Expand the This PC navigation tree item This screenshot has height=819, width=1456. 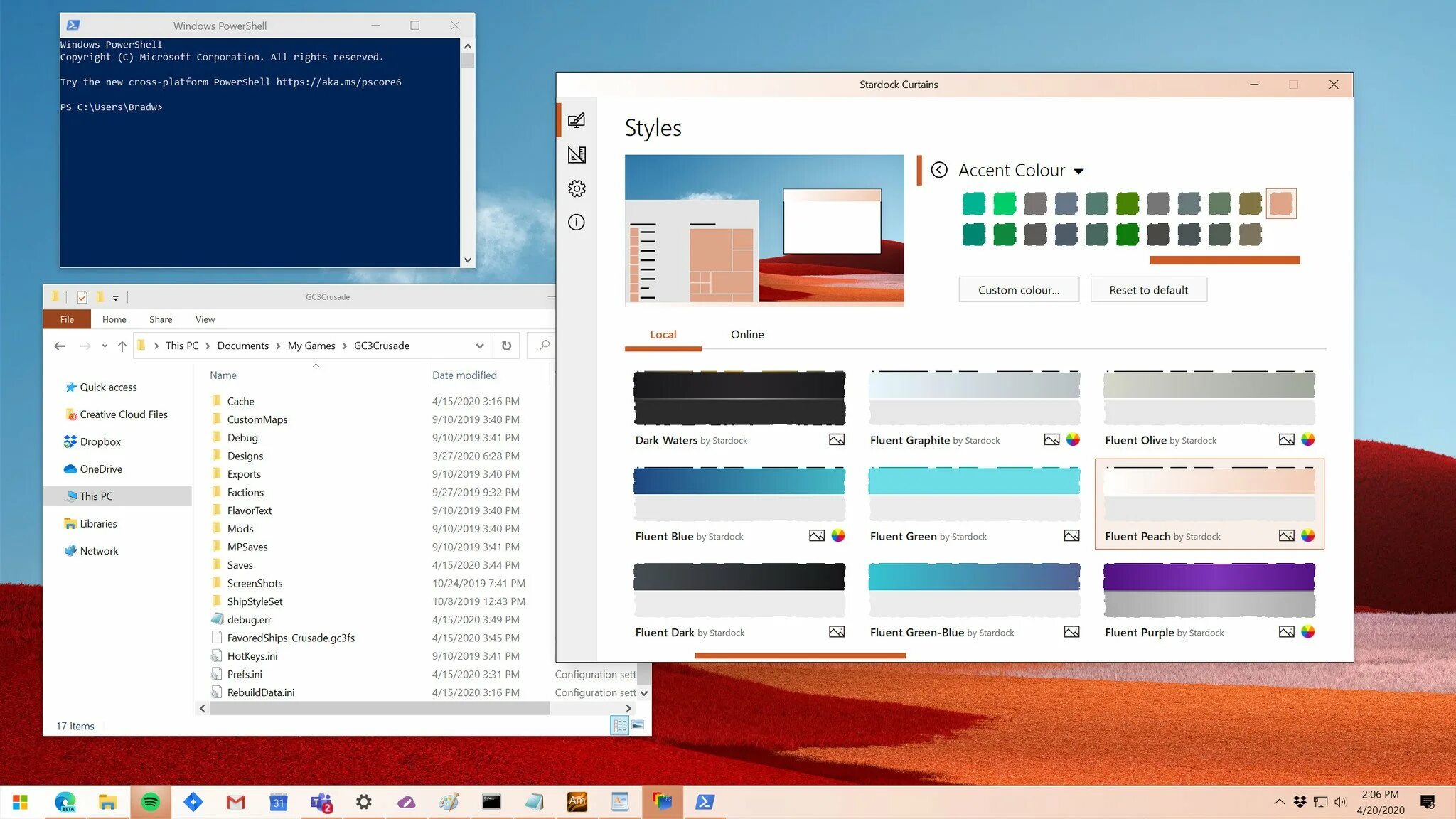click(x=56, y=496)
